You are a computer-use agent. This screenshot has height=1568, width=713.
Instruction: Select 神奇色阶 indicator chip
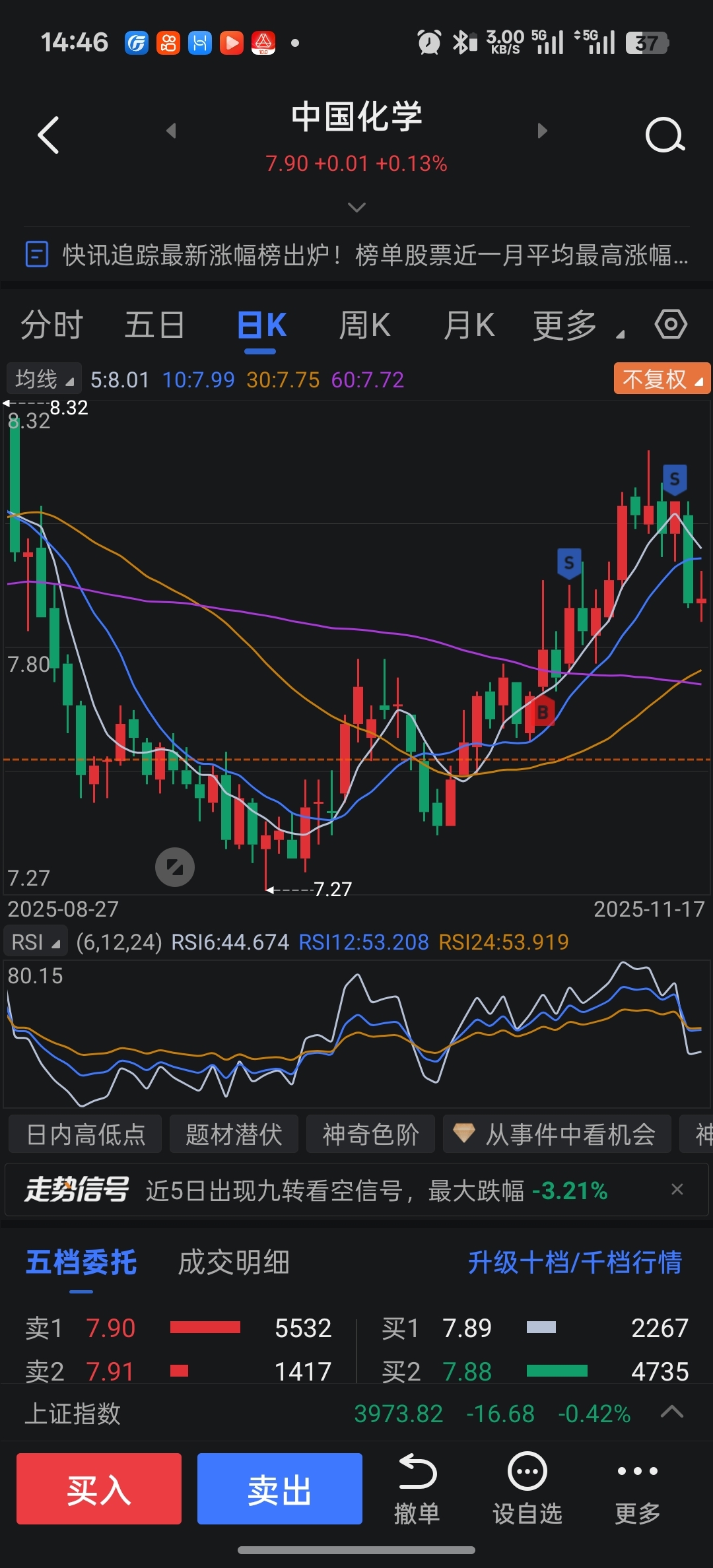point(370,1134)
